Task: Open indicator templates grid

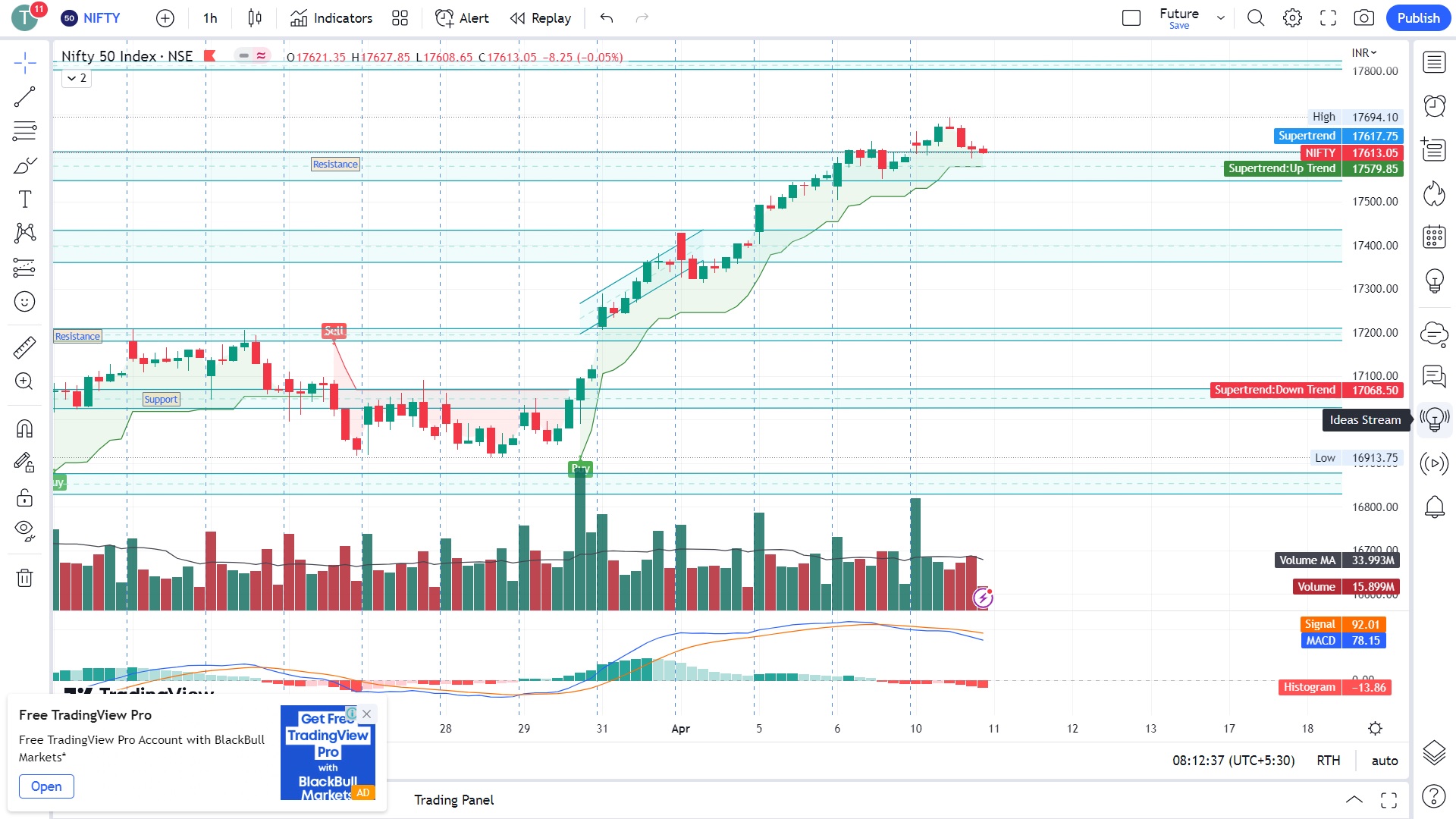Action: [x=400, y=18]
